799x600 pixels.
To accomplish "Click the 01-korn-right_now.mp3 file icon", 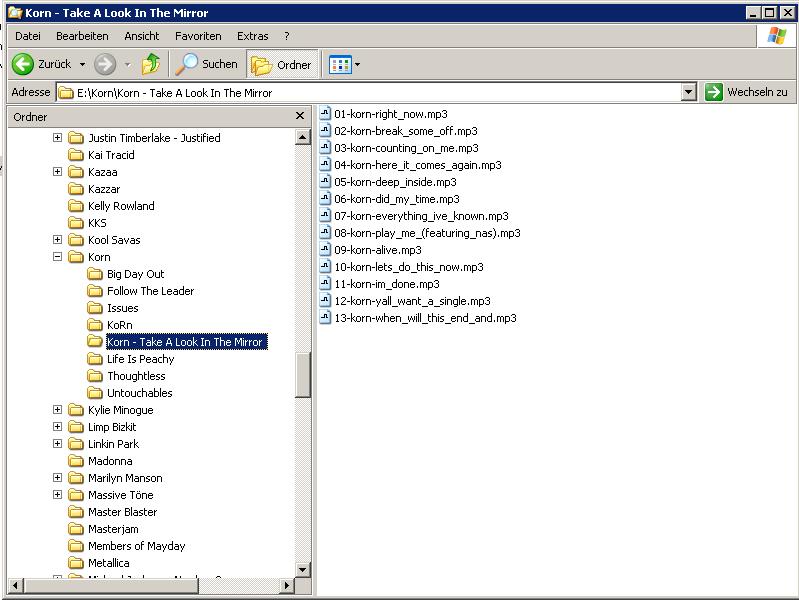I will pos(325,113).
